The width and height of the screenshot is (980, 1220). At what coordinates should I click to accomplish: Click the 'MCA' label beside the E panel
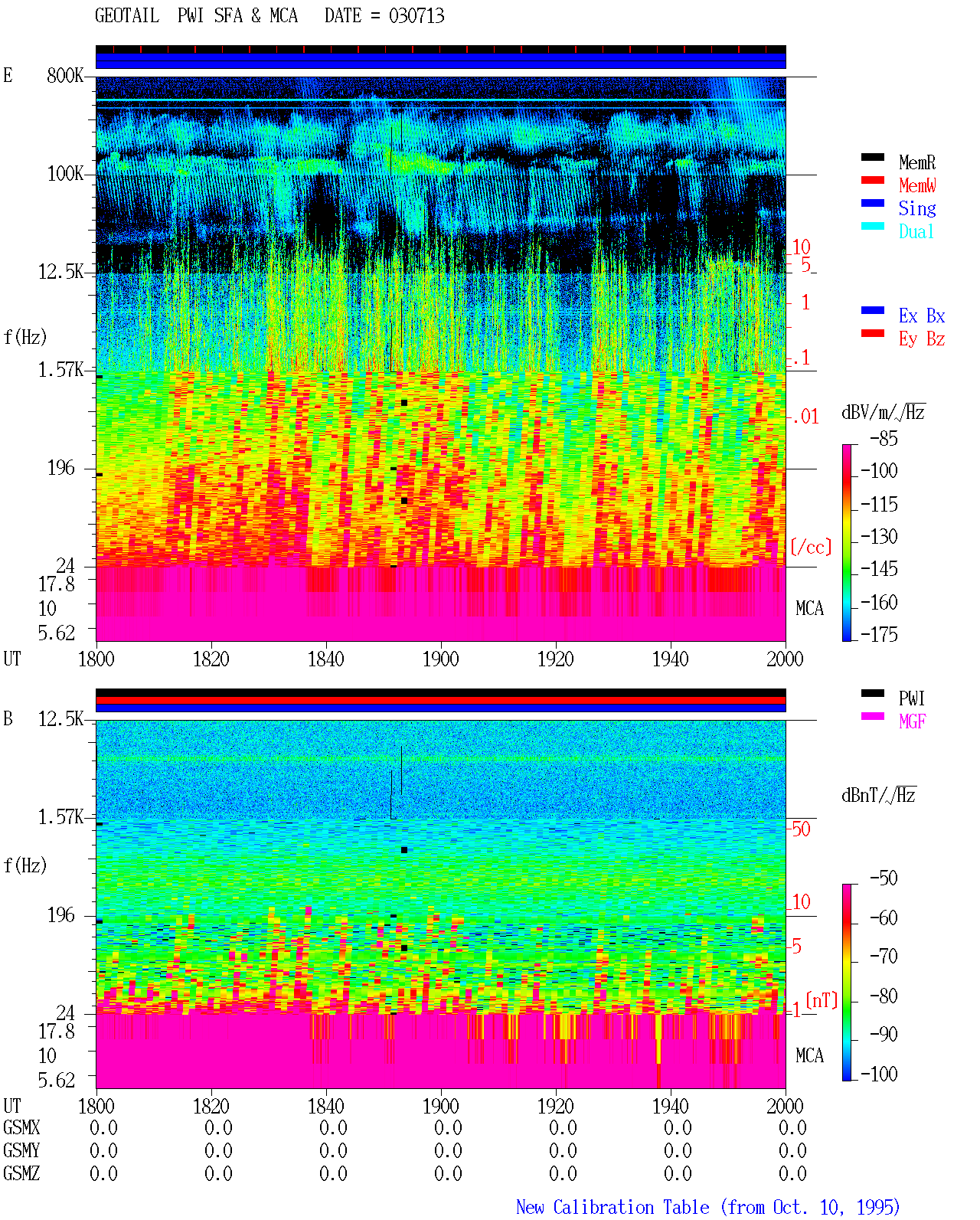pos(809,608)
